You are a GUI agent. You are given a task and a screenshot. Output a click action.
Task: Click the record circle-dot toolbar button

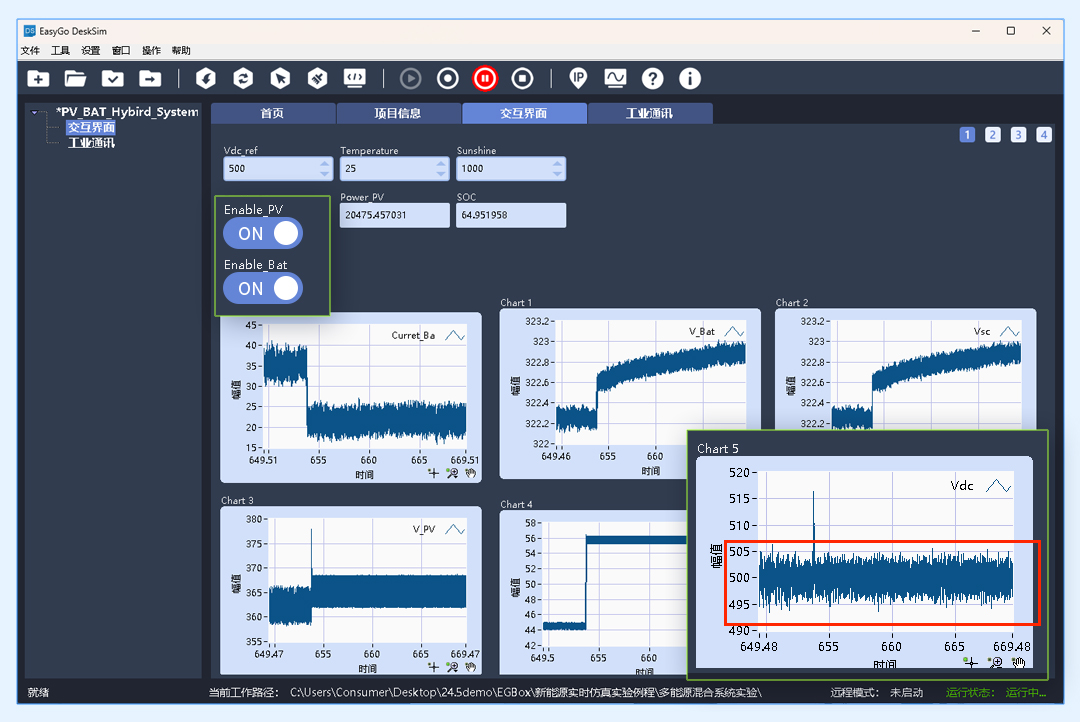click(x=448, y=79)
